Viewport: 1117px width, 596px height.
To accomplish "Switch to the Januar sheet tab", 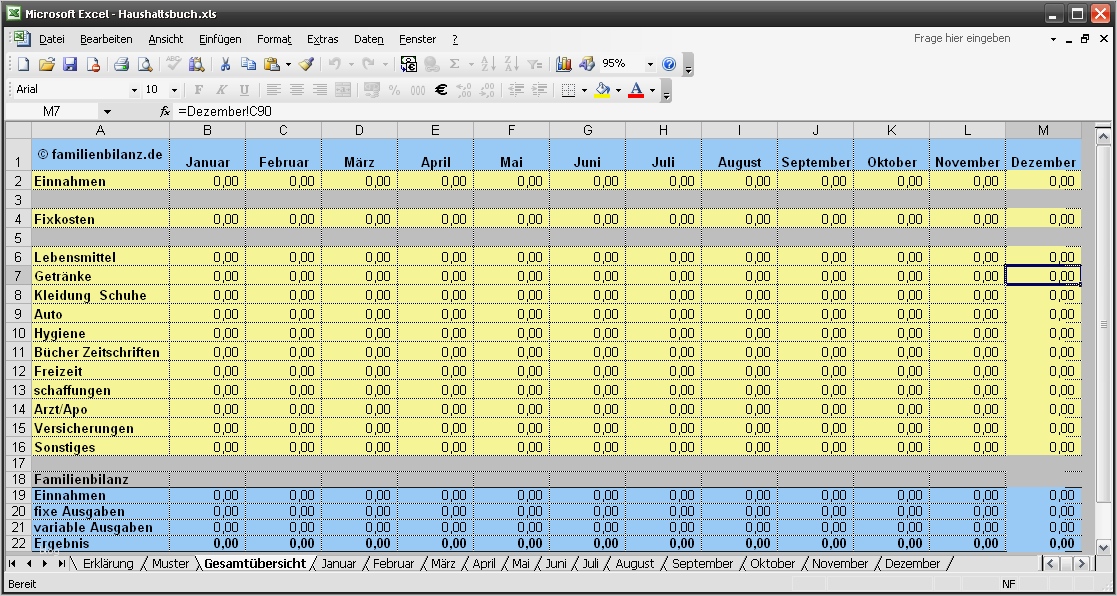I will tap(338, 564).
